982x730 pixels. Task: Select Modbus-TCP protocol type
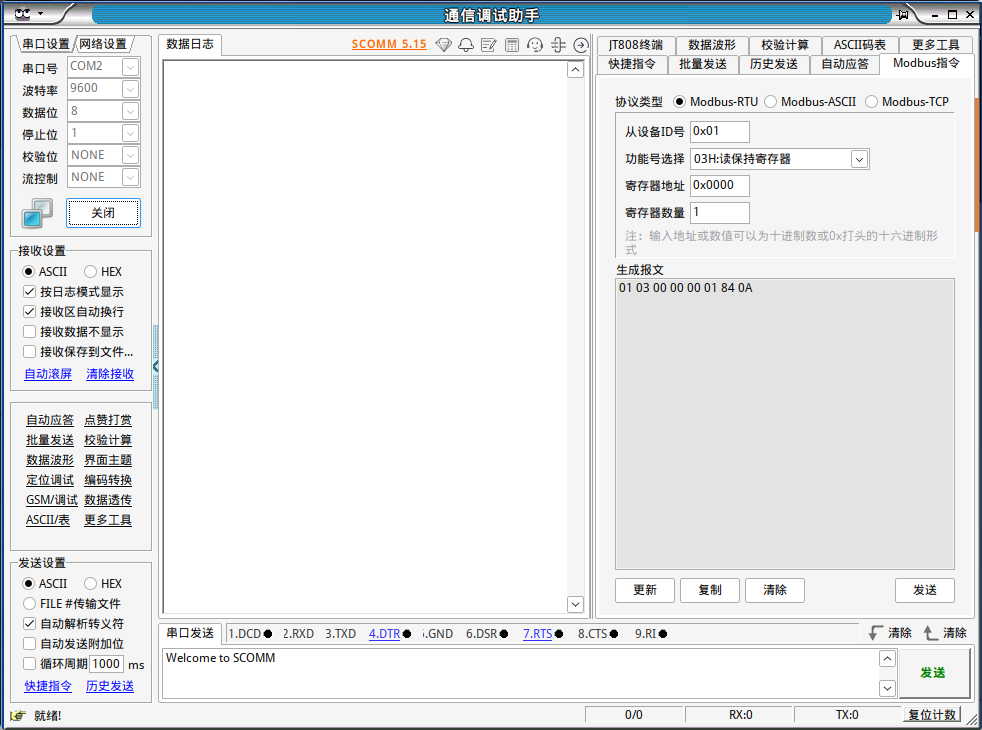tap(907, 101)
